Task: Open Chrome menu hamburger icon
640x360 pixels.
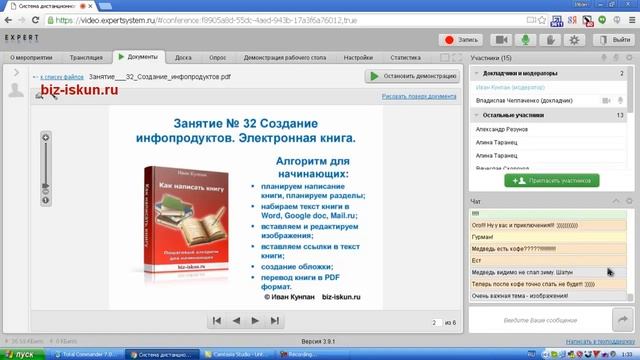Action: pos(632,20)
